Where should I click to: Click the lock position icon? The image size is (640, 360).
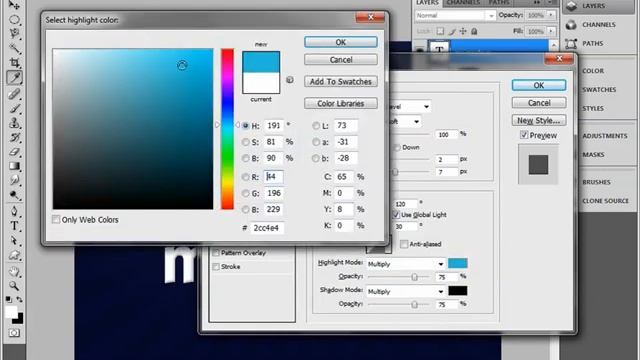click(x=463, y=31)
